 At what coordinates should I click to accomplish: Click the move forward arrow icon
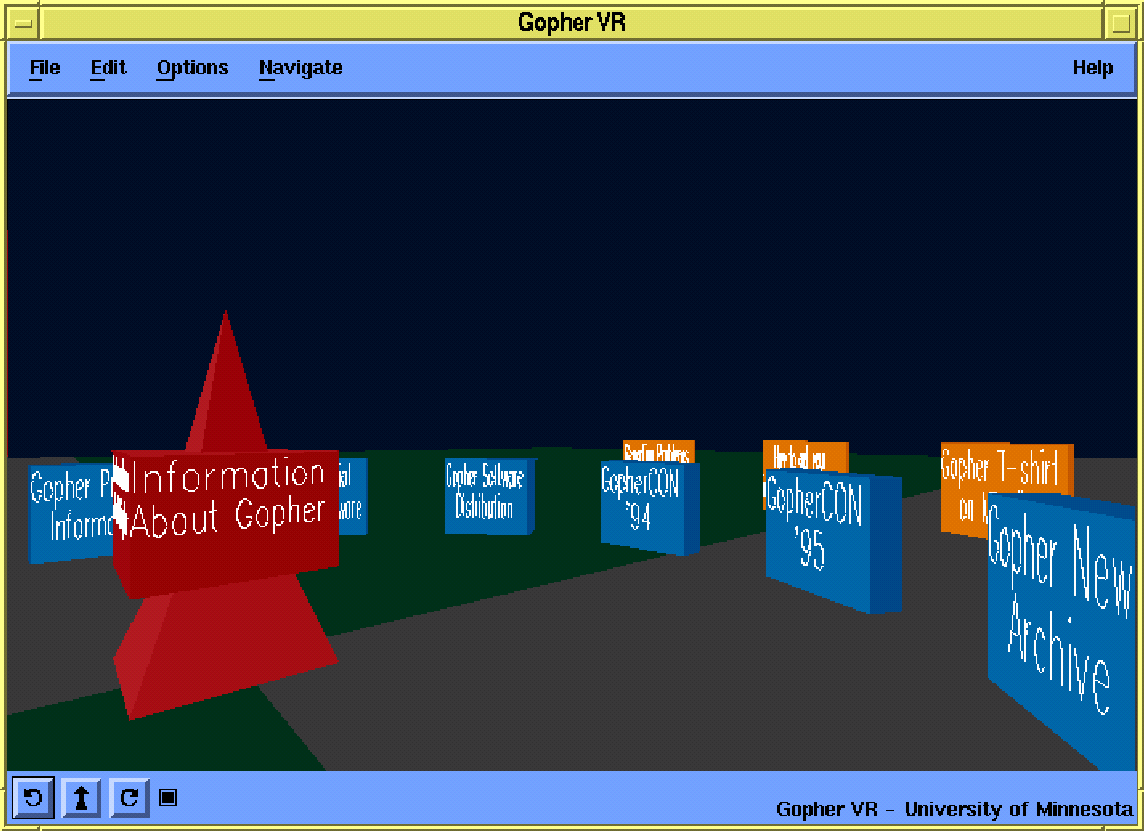[x=81, y=797]
